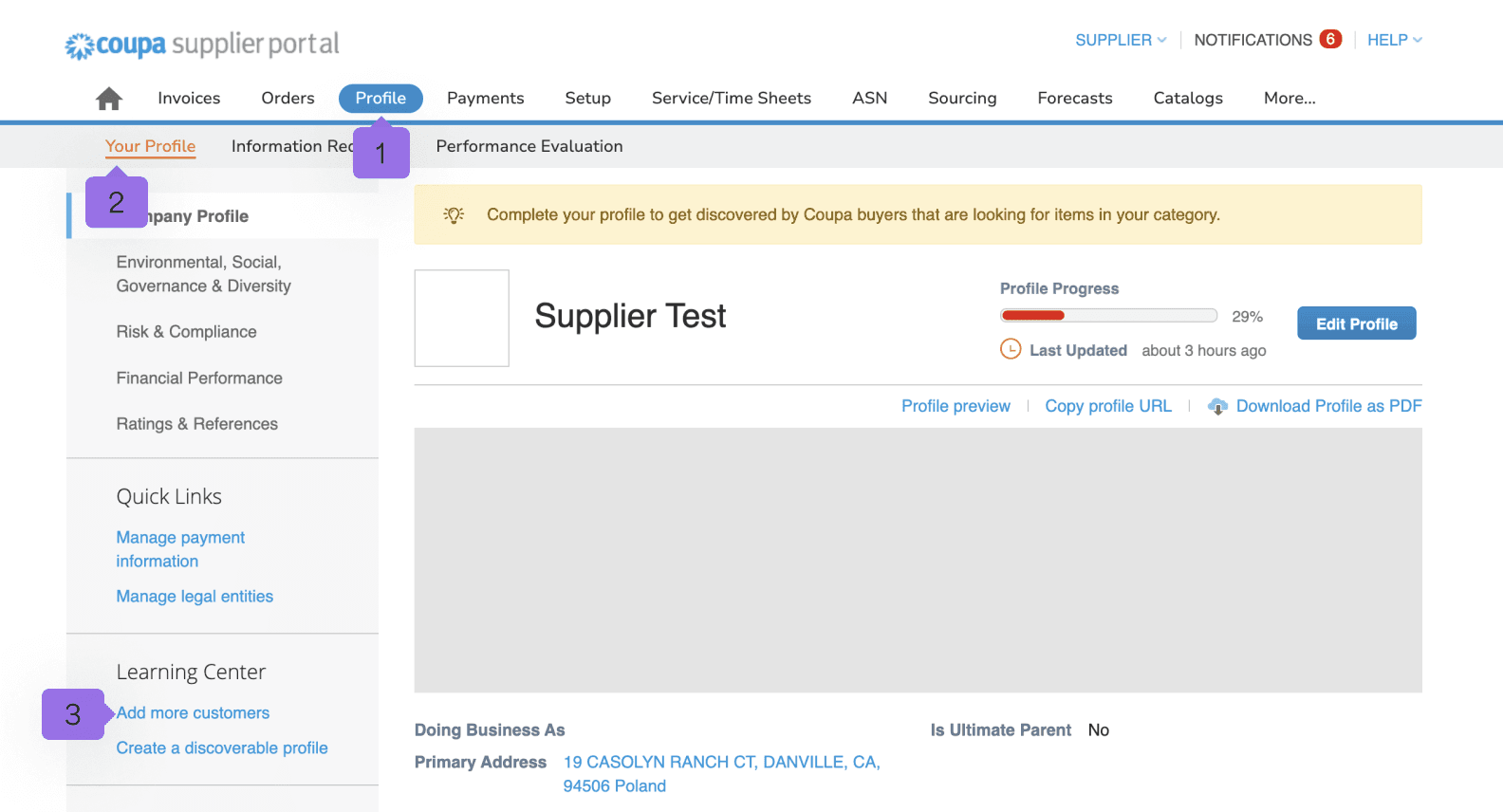The width and height of the screenshot is (1503, 812).
Task: Click the 'about 3 hours ago' text
Action: (1203, 351)
